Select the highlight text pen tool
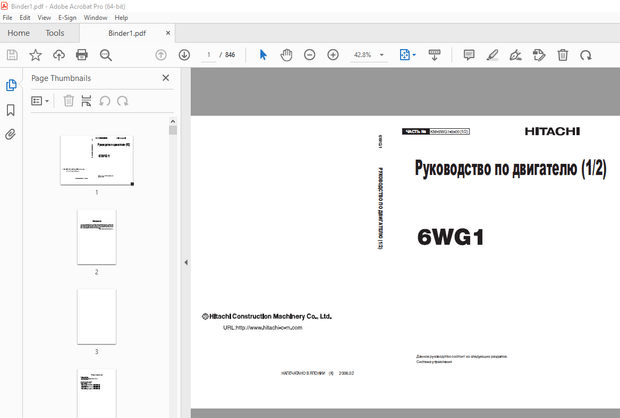Screen dimensions: 620x418 [492, 55]
